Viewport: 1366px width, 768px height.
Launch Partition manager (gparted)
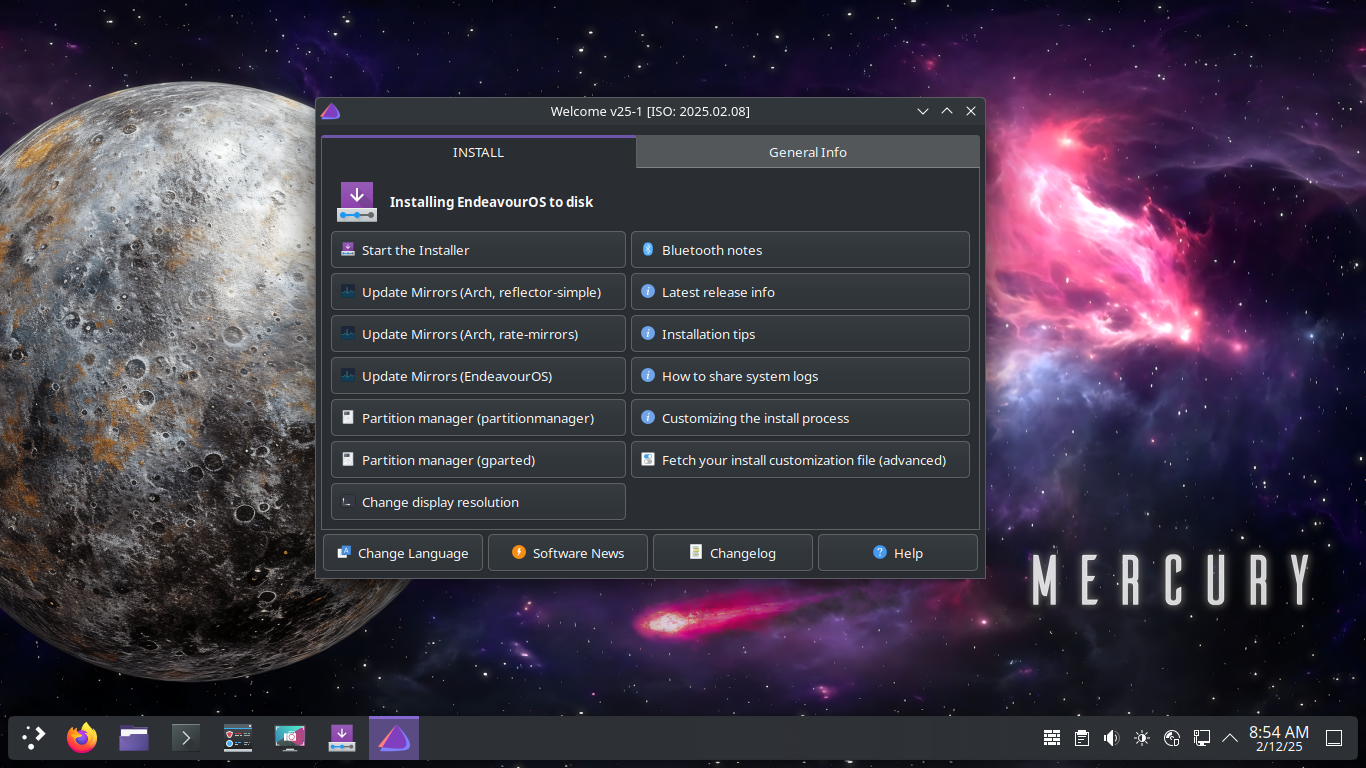pyautogui.click(x=478, y=460)
